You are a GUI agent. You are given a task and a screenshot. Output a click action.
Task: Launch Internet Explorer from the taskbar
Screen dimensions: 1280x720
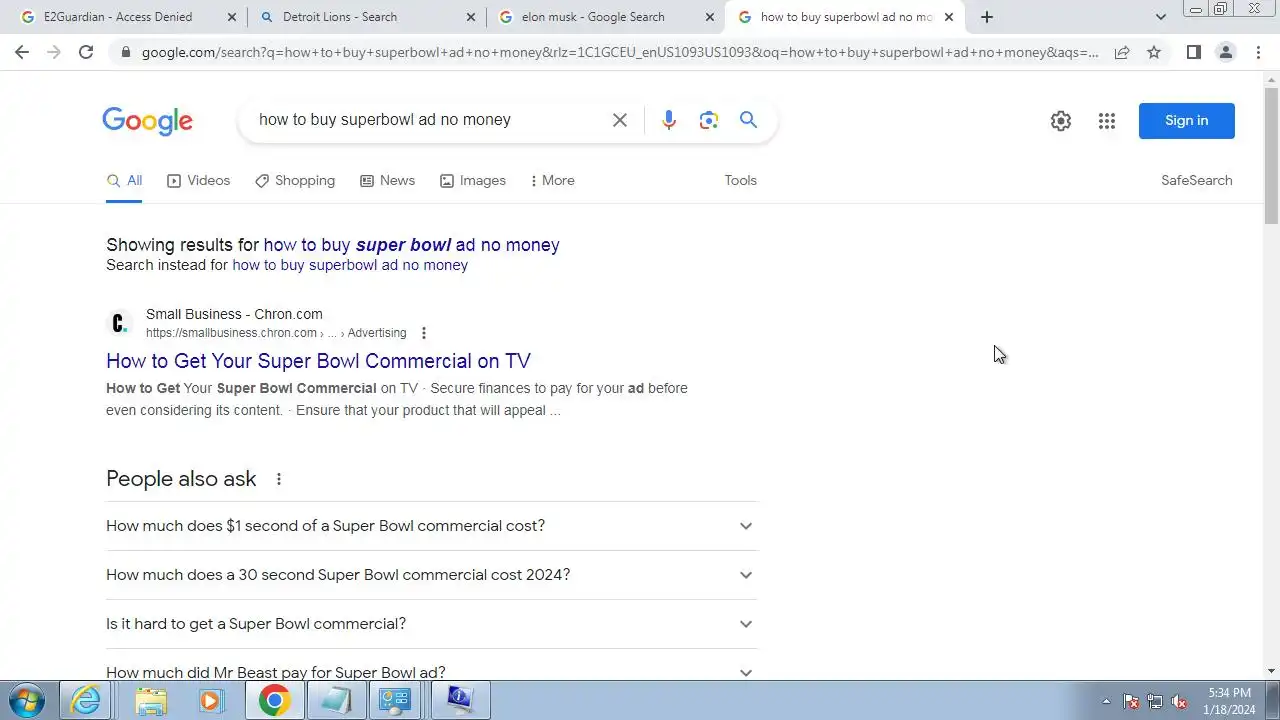[x=87, y=700]
